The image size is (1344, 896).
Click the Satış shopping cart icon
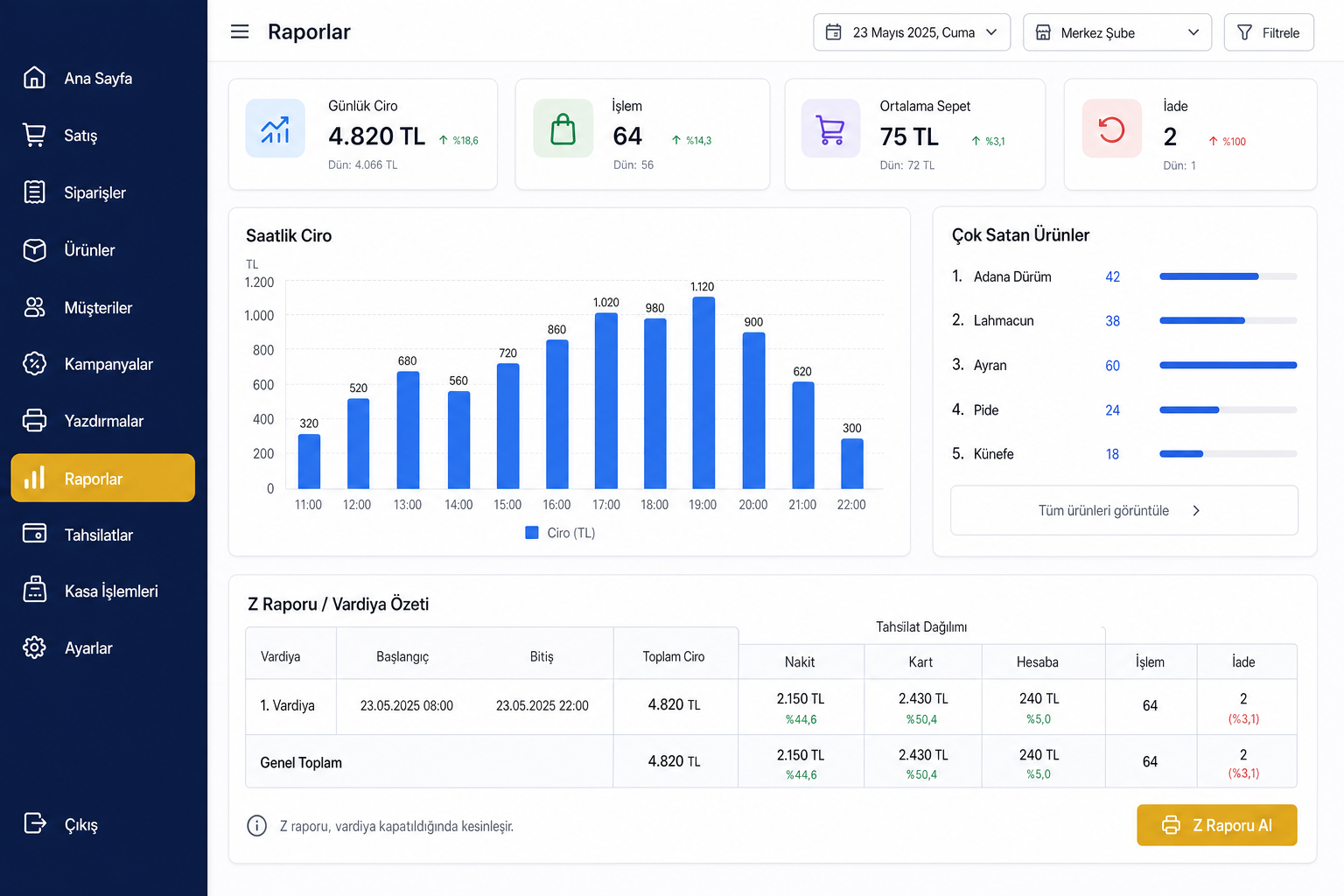[x=34, y=135]
